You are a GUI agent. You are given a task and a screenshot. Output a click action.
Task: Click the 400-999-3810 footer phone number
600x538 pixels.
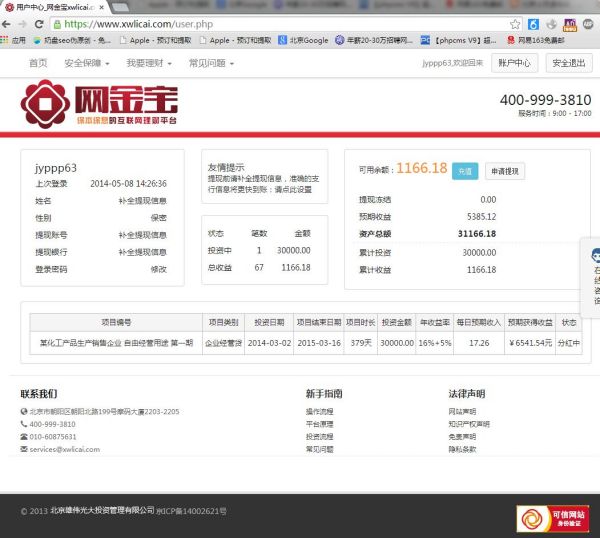(x=52, y=424)
